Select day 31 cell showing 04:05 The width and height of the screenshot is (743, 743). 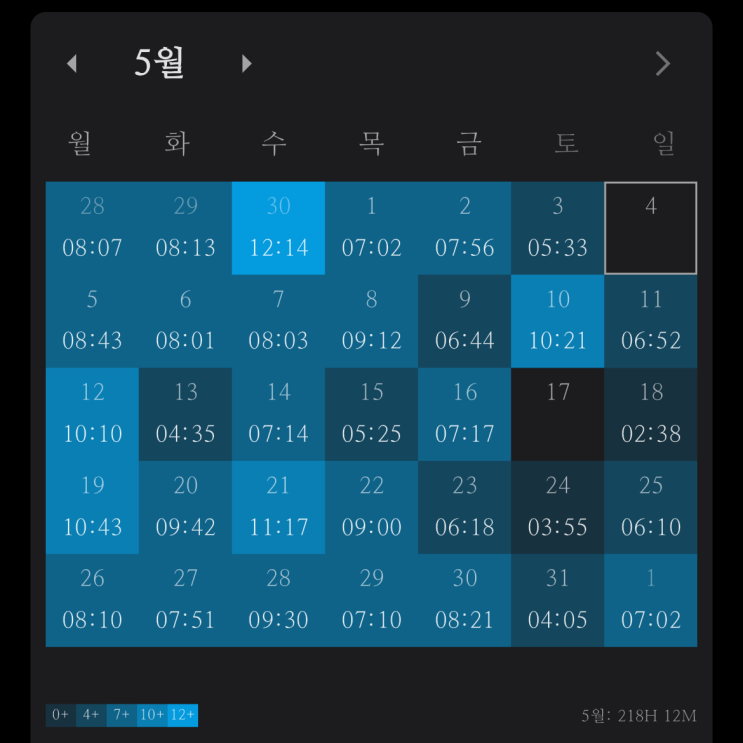coord(557,599)
